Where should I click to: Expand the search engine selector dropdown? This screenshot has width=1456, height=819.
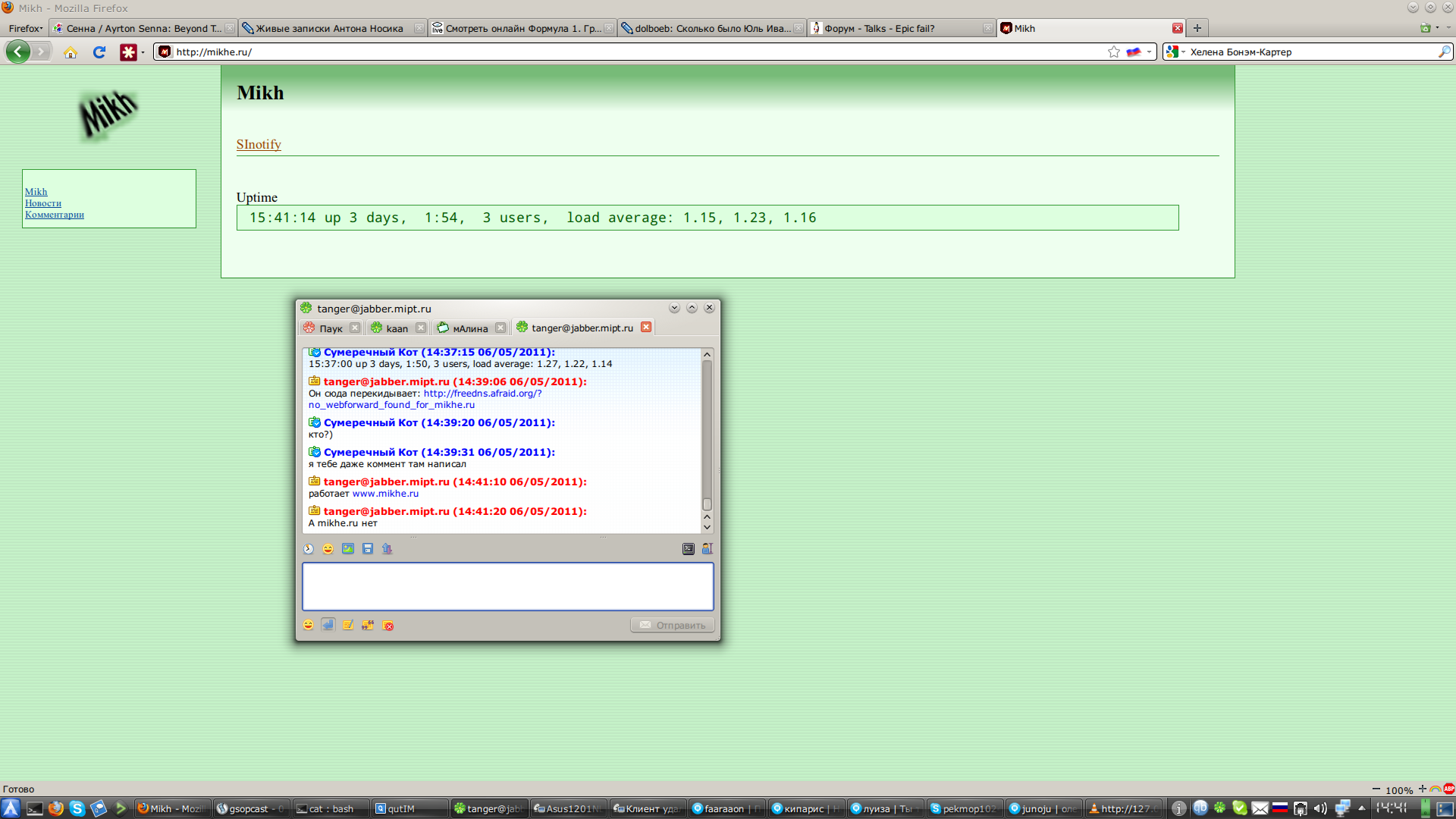click(1175, 52)
